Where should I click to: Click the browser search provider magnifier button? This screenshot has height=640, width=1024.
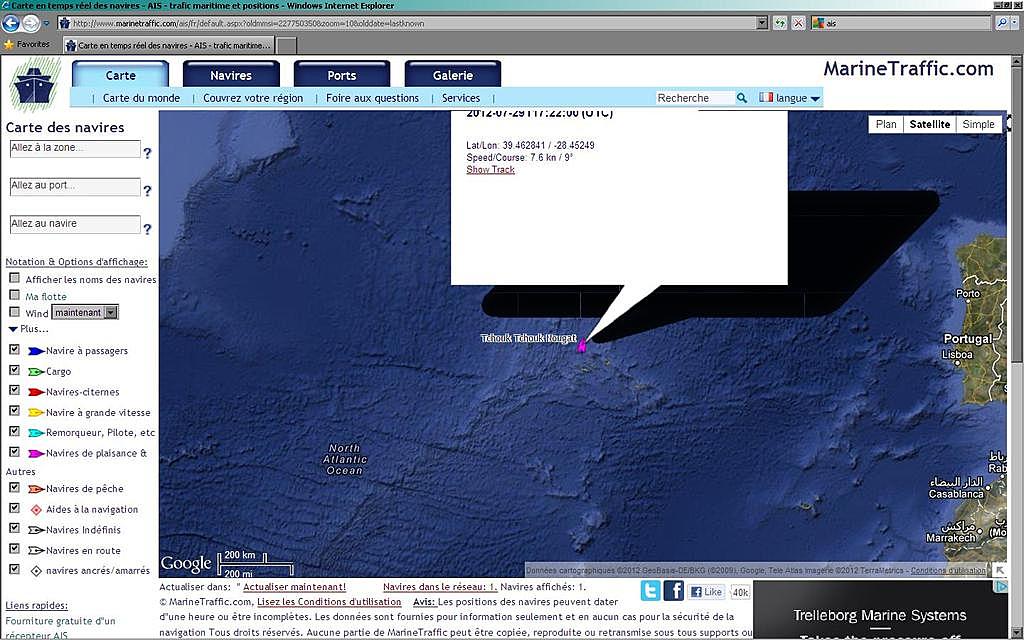(1002, 23)
